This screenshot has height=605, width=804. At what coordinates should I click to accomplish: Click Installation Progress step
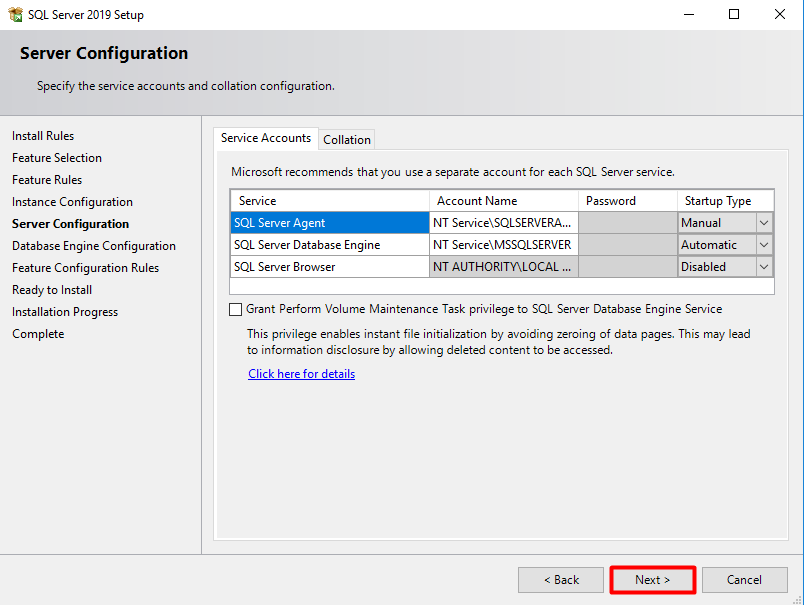(x=65, y=312)
